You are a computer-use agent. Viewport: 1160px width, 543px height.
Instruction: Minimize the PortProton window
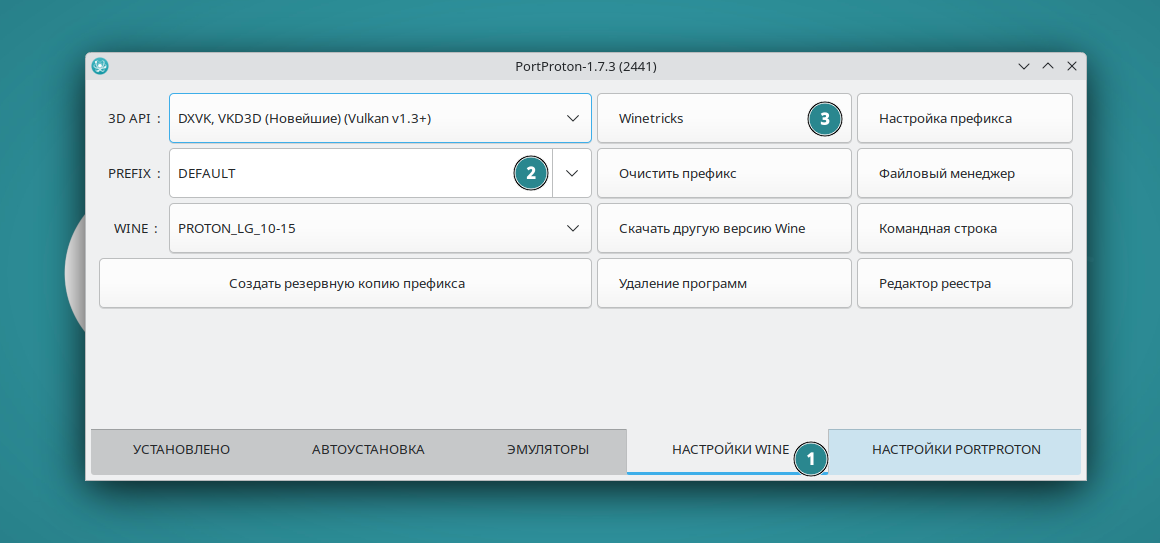[1023, 66]
